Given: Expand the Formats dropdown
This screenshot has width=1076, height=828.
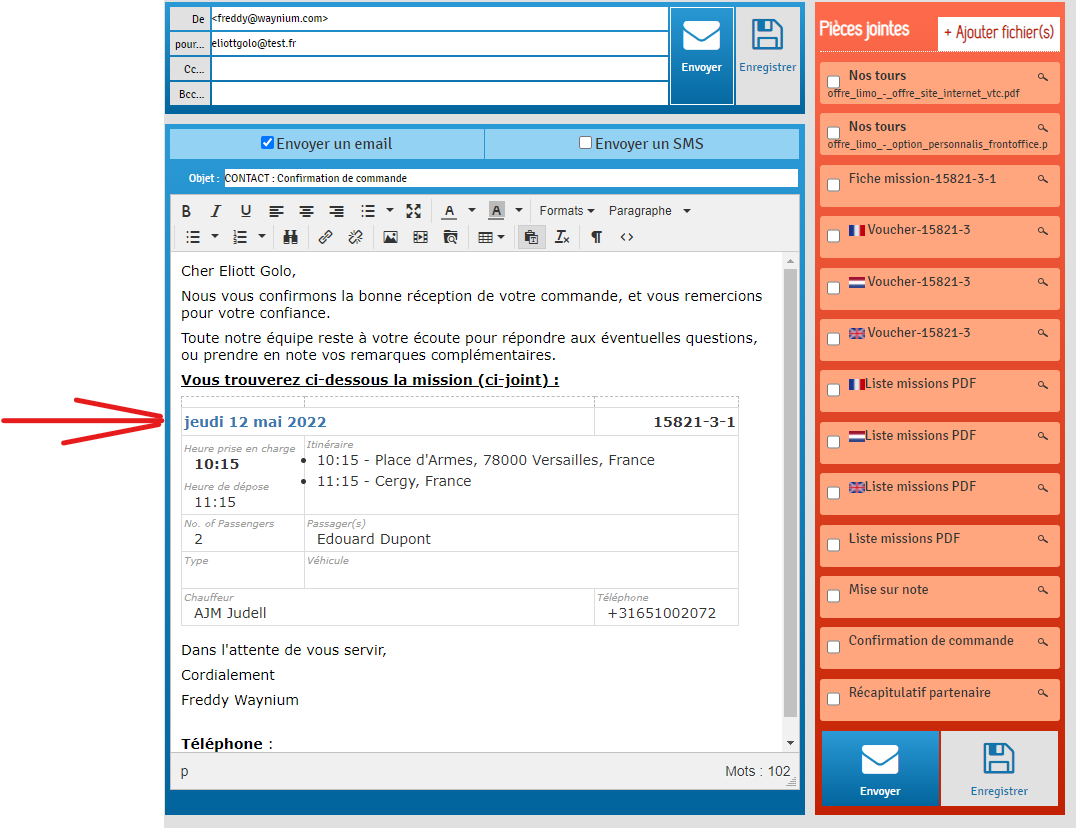Looking at the screenshot, I should coord(566,211).
